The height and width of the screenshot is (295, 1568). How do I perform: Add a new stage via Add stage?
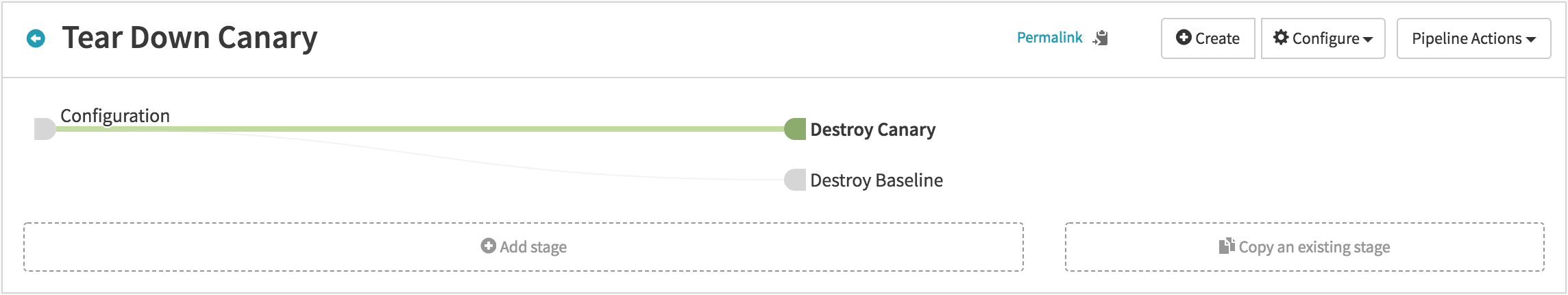(x=524, y=247)
